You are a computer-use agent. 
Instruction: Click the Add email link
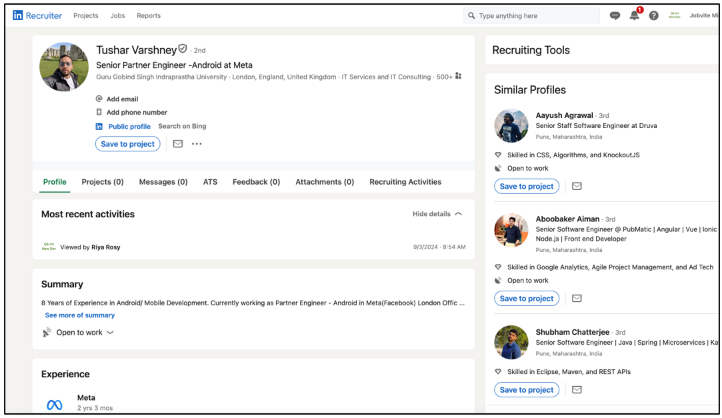click(122, 99)
